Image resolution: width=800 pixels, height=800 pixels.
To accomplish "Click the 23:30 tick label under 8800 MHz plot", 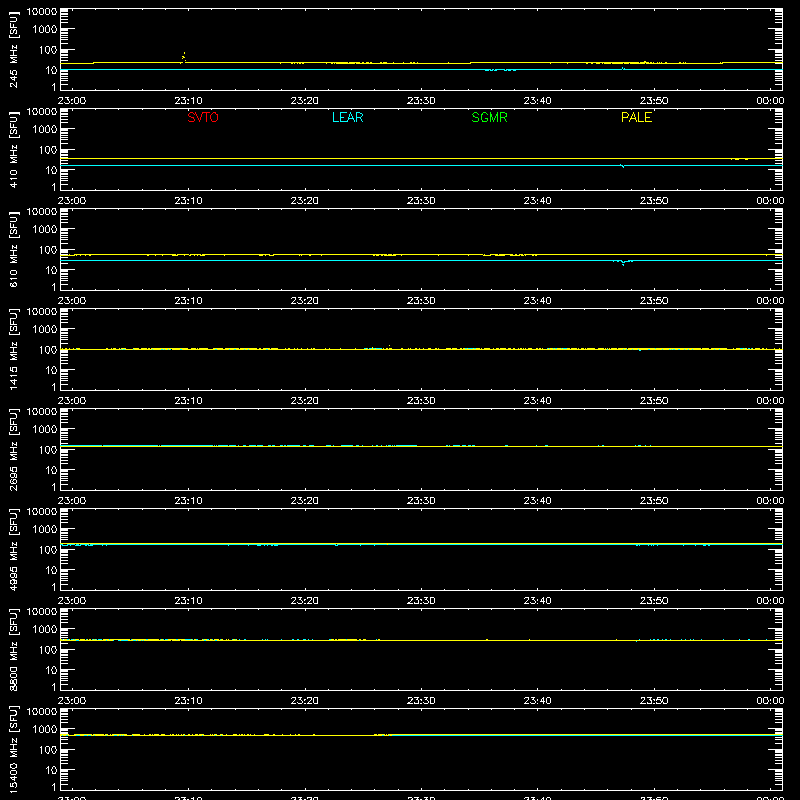I will pos(421,701).
